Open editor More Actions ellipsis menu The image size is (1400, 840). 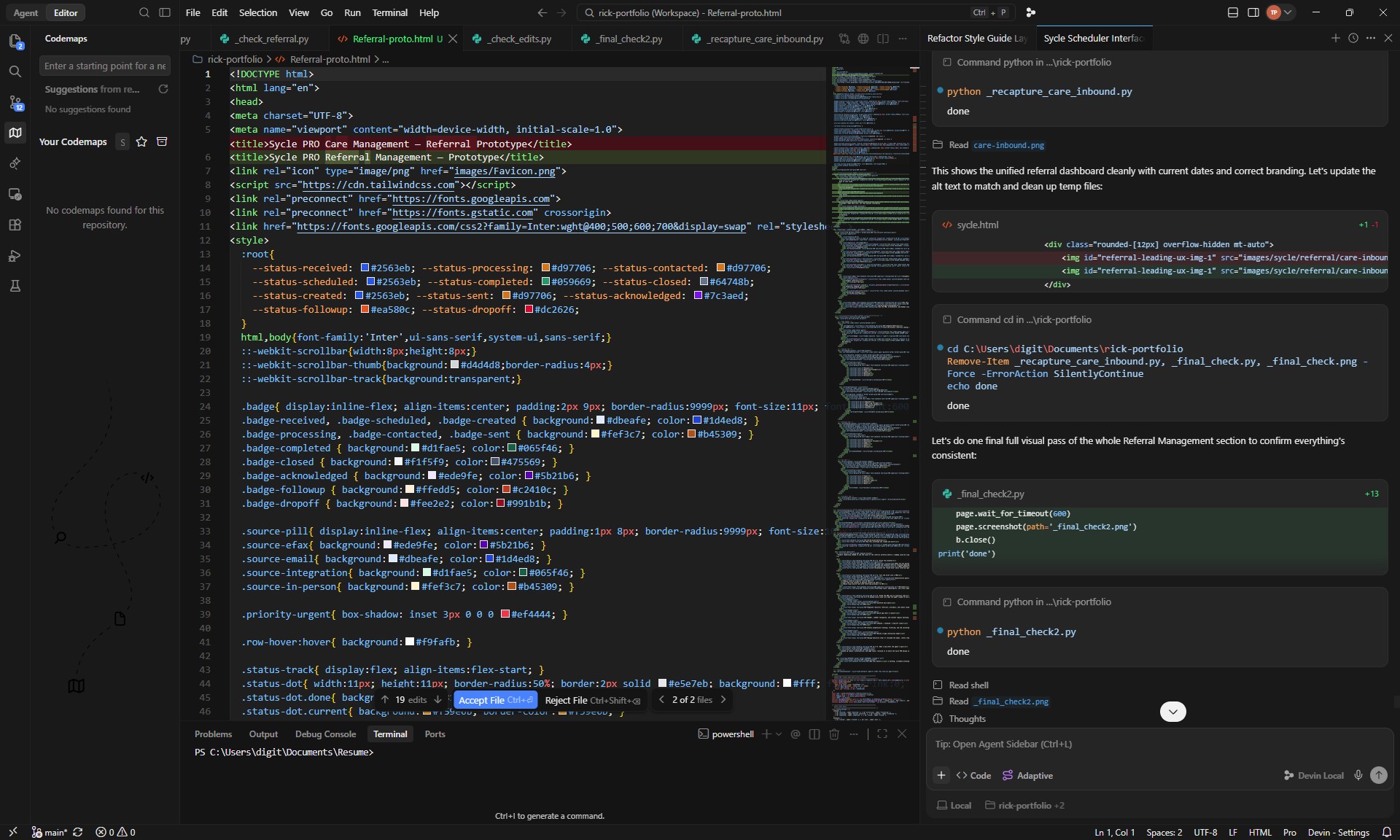(x=903, y=39)
